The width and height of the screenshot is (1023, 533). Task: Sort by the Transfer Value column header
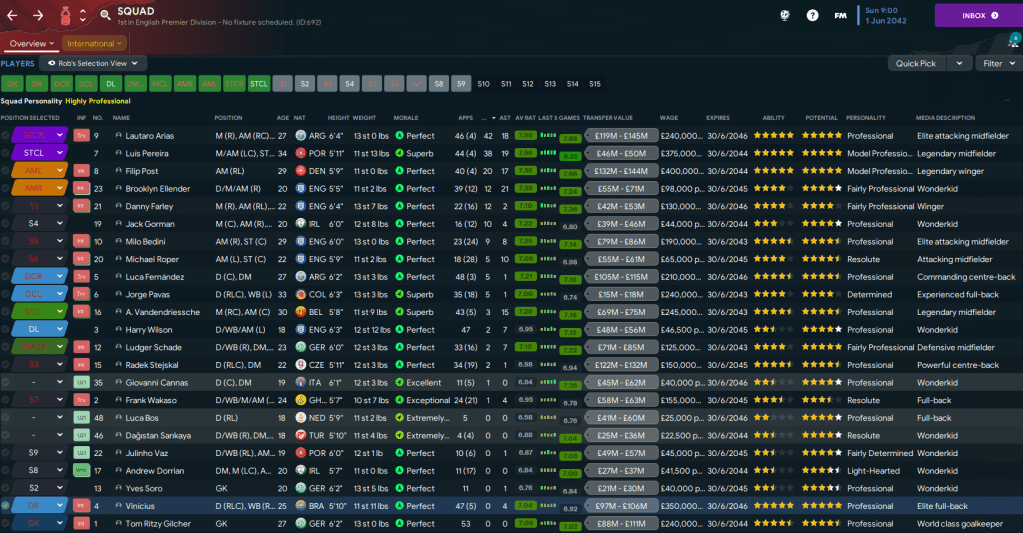(x=609, y=117)
